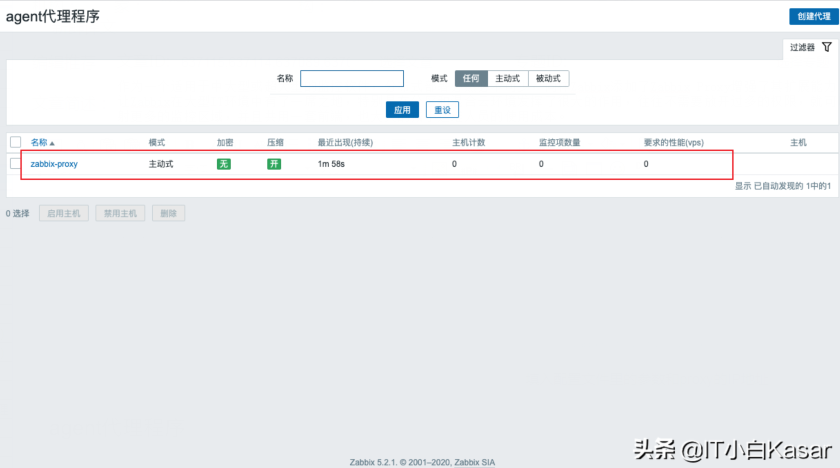The image size is (840, 468).
Task: Tick the checkbox for zabbix-proxy row
Action: (15, 163)
